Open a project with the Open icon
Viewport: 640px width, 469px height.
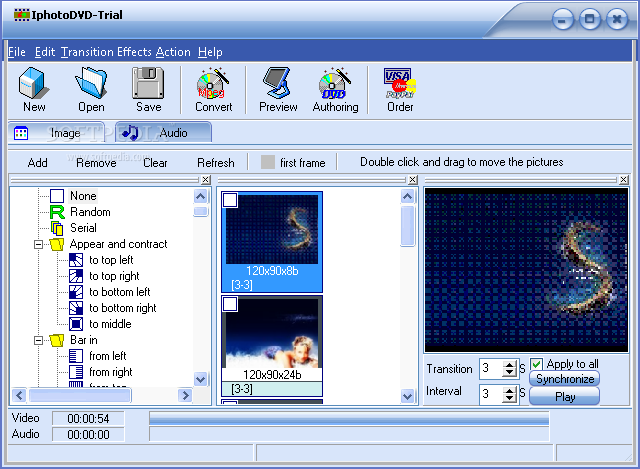click(x=91, y=84)
